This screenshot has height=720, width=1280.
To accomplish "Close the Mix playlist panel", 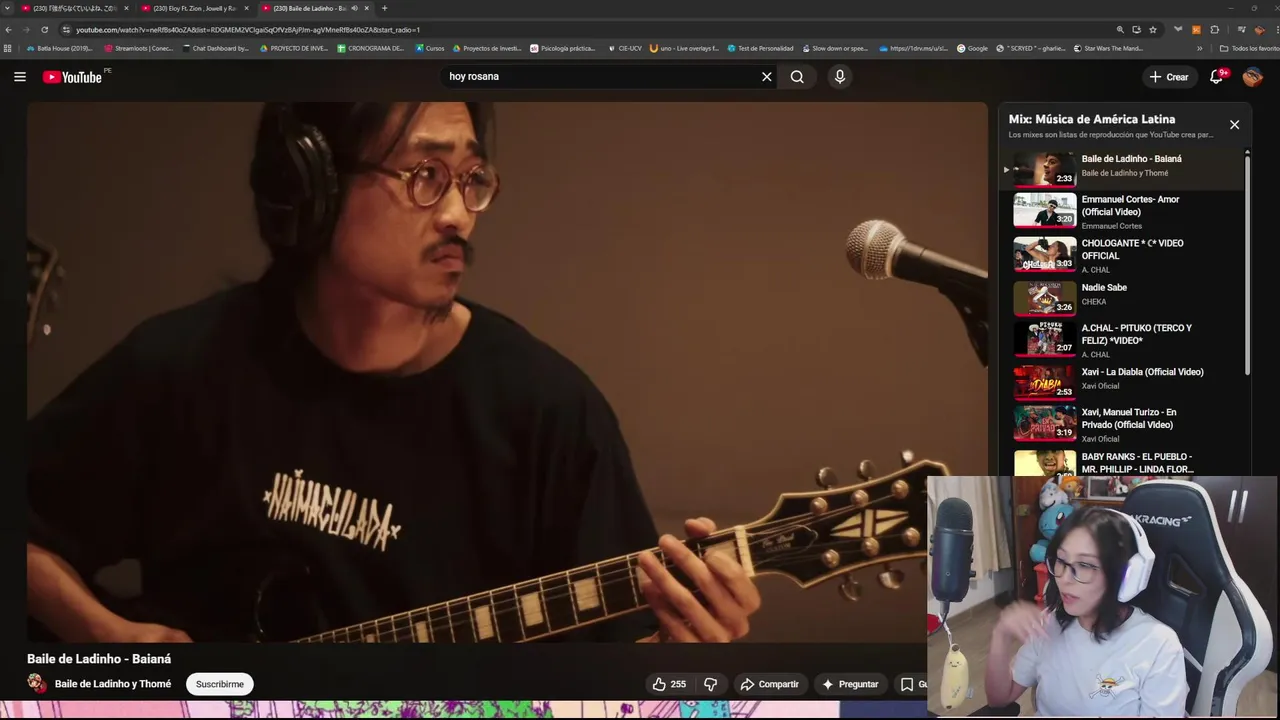I will tap(1234, 125).
